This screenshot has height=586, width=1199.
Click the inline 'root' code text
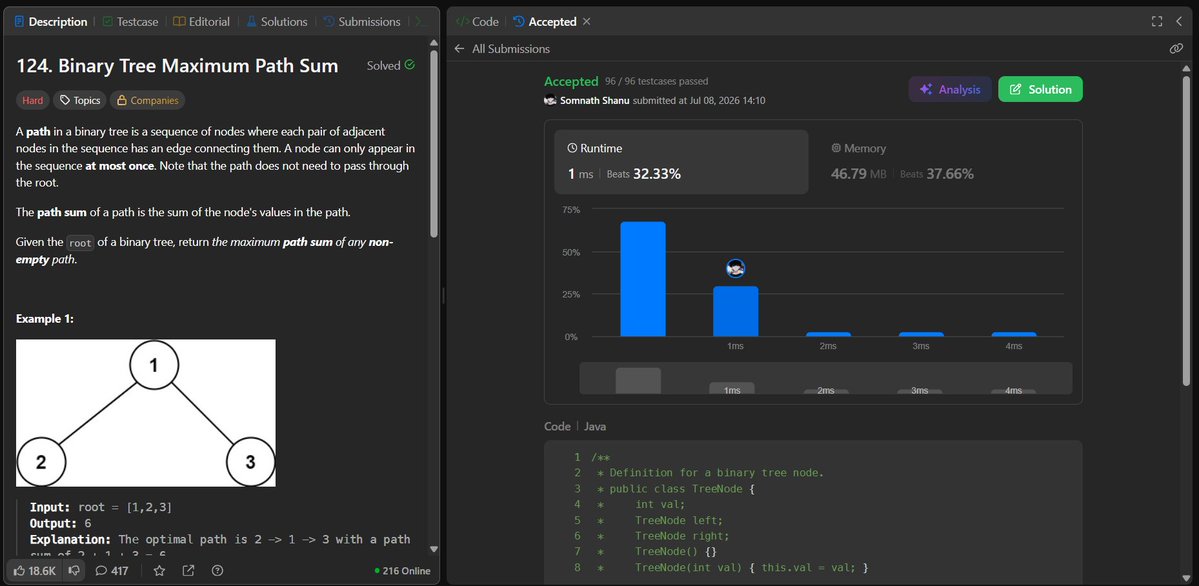point(80,243)
